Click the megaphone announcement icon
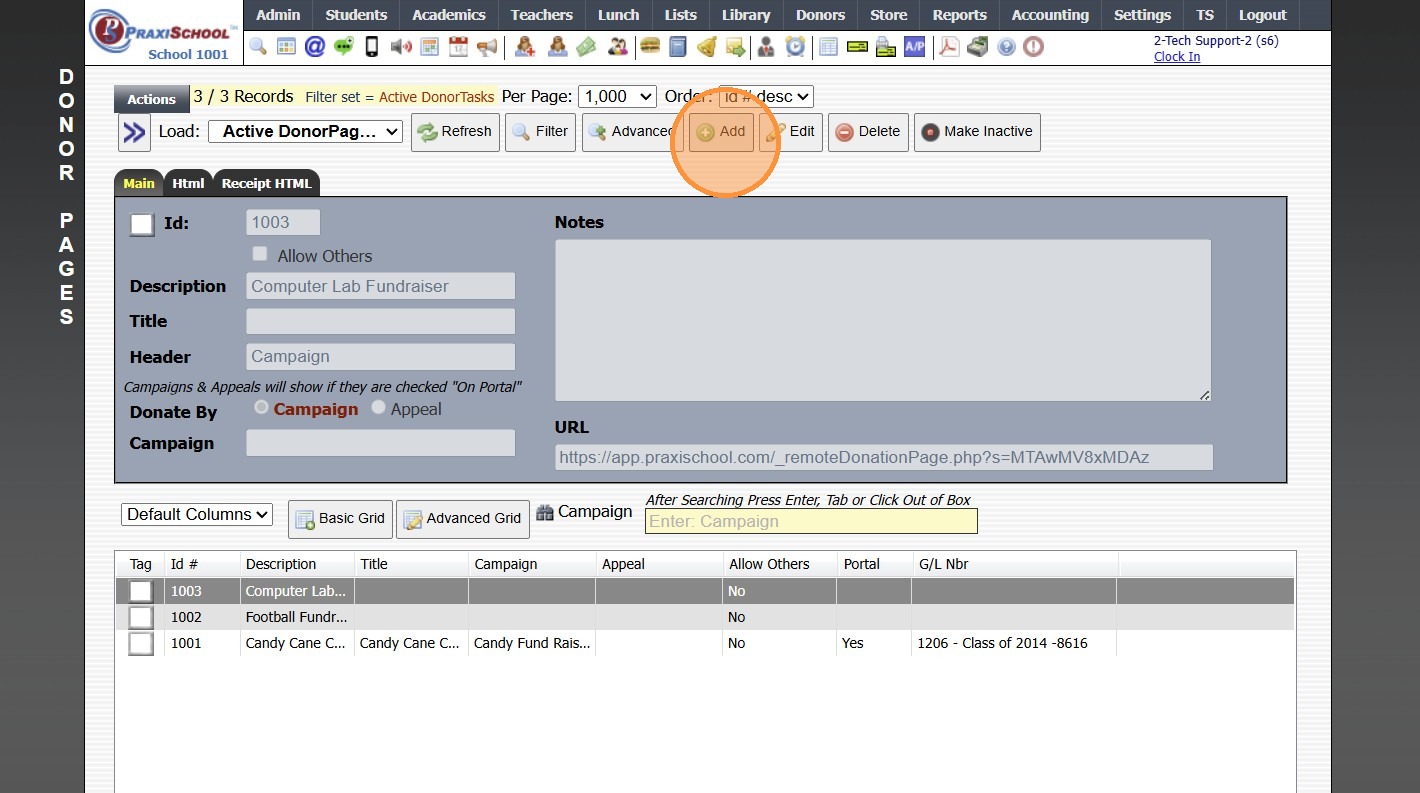The image size is (1420, 793). point(487,46)
